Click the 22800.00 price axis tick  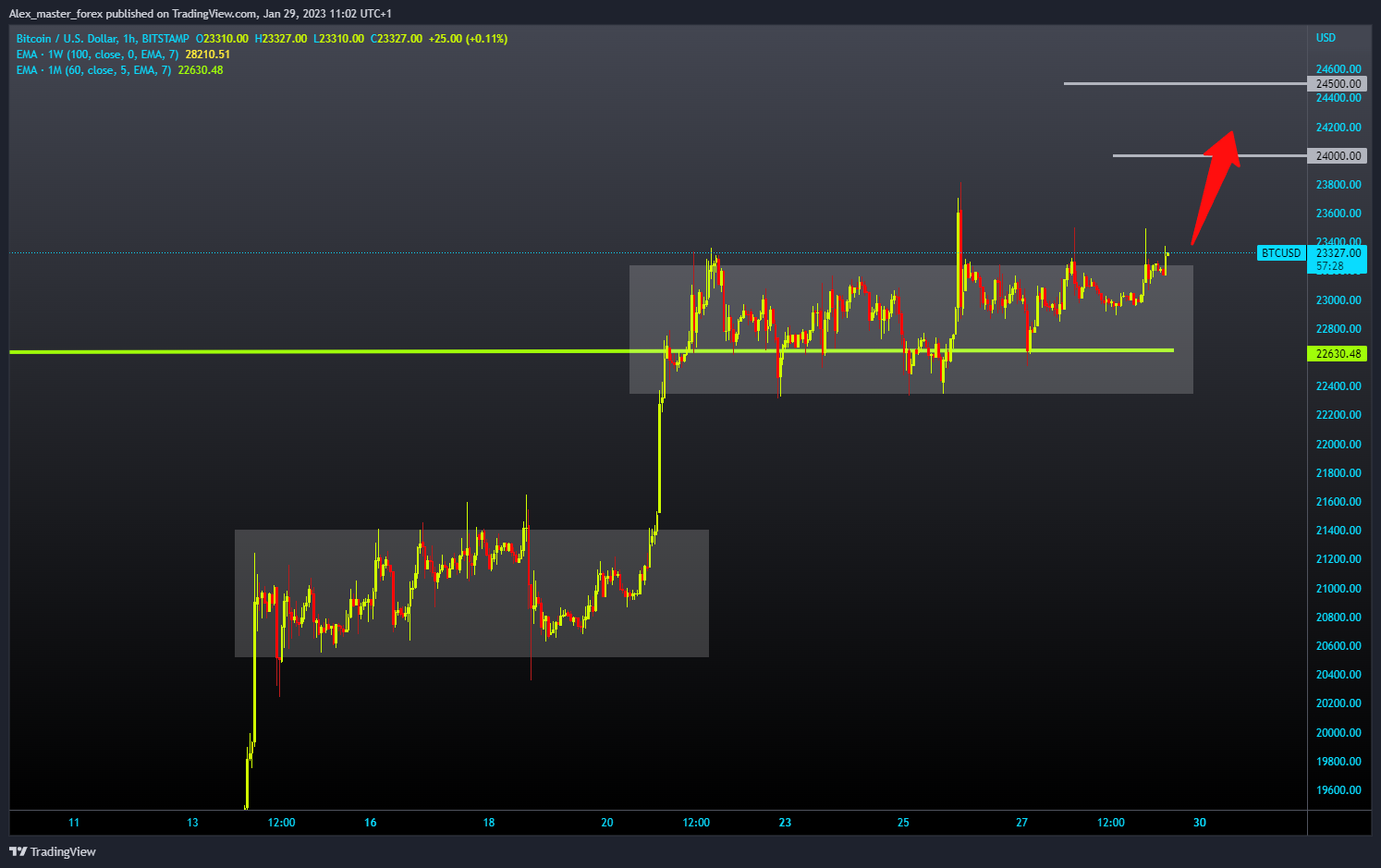point(1338,329)
